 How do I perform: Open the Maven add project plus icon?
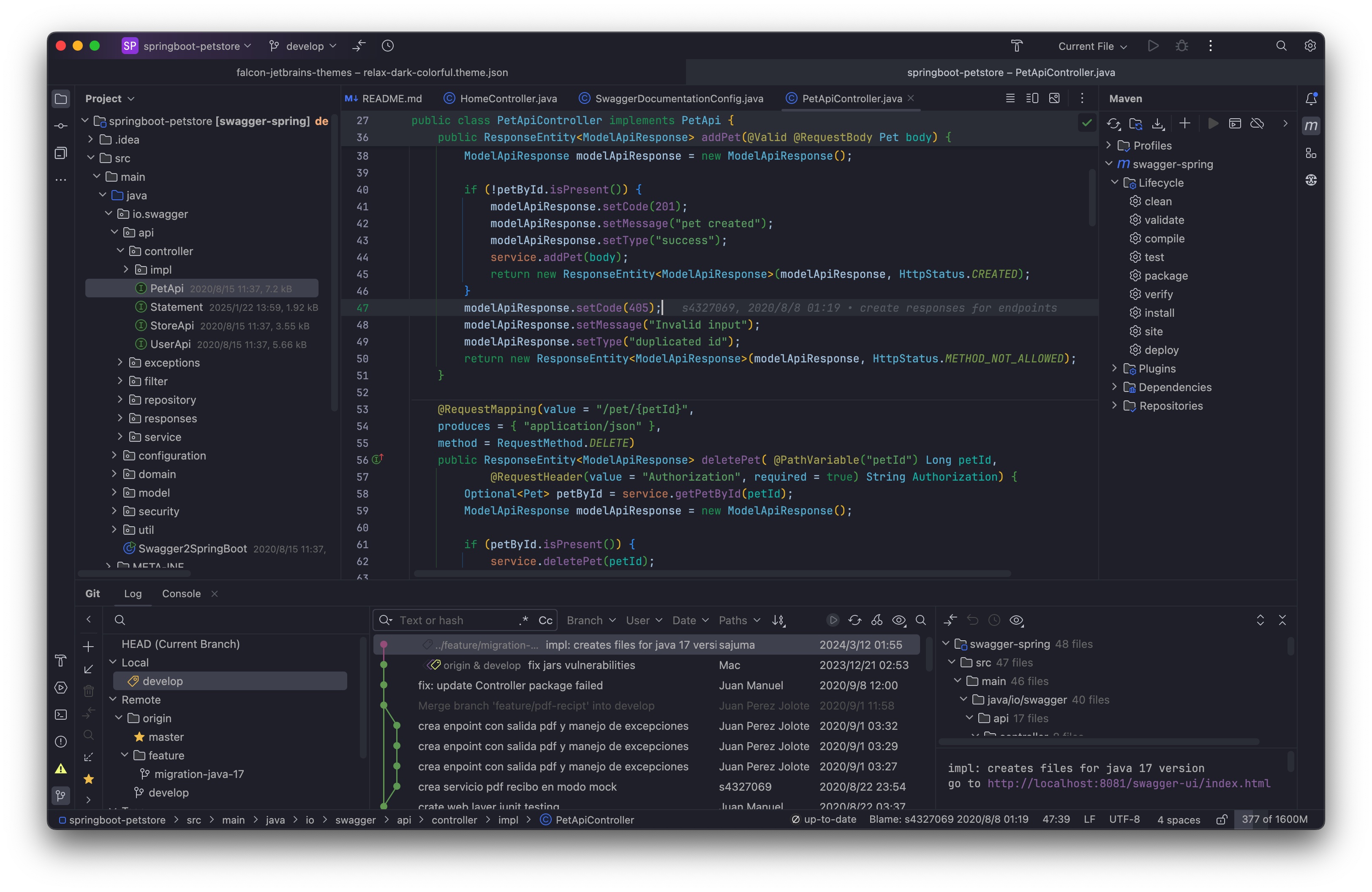[1184, 123]
